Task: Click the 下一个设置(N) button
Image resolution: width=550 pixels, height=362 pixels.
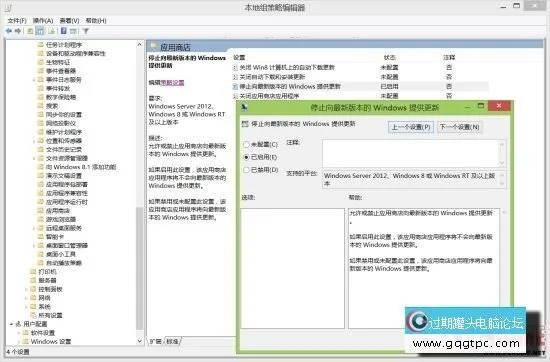Action: click(x=460, y=127)
